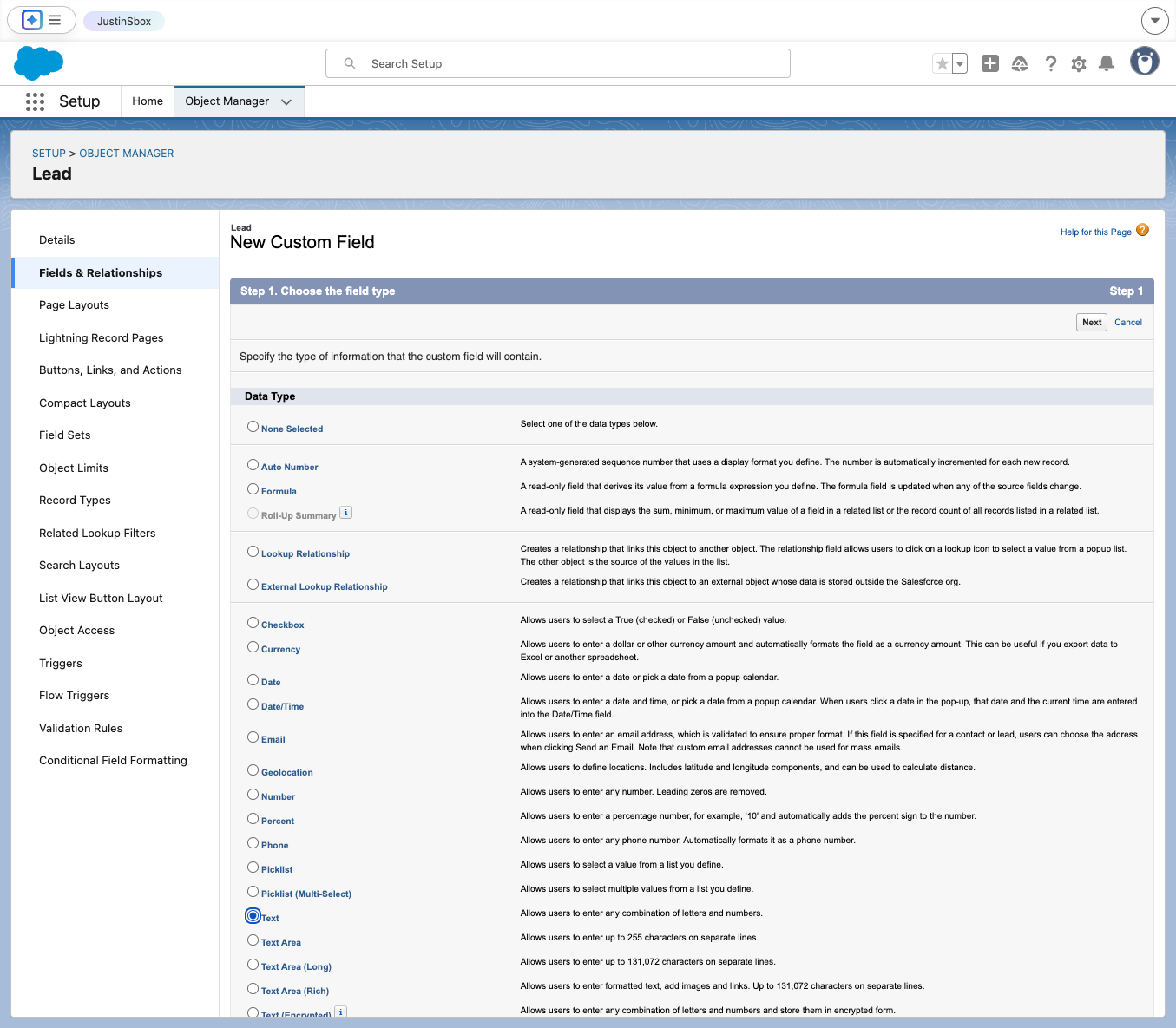The height and width of the screenshot is (1028, 1176).
Task: Select the Checkbox data type radio
Action: point(253,623)
